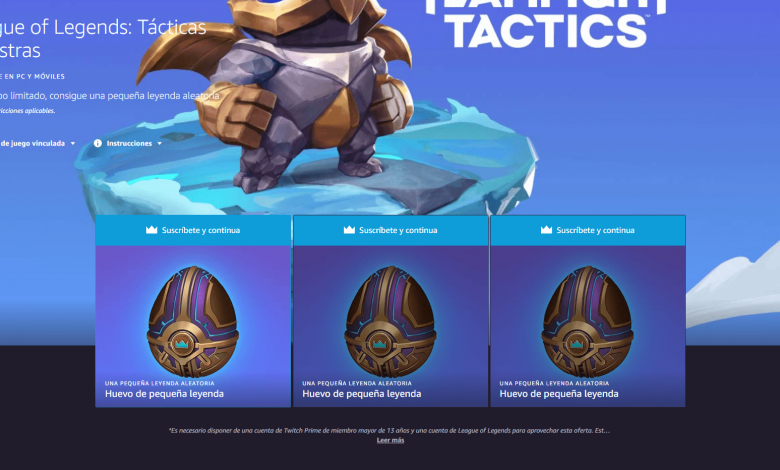Click the Teamfight Tactics logo
Viewport: 780px width, 470px height.
tap(546, 24)
